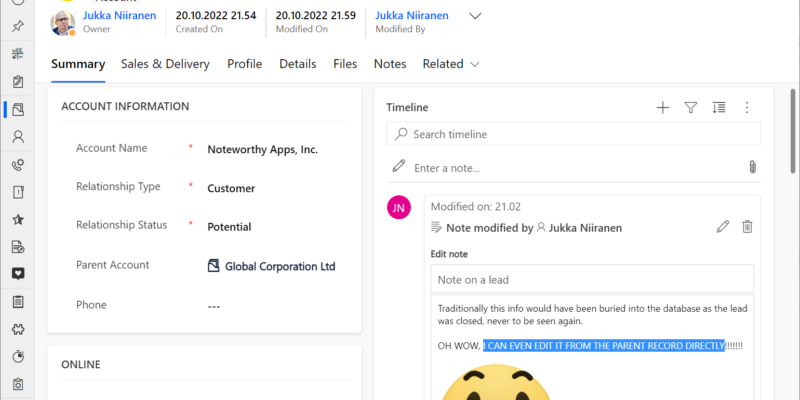Select the Files tab
This screenshot has width=800, height=400.
coord(345,64)
